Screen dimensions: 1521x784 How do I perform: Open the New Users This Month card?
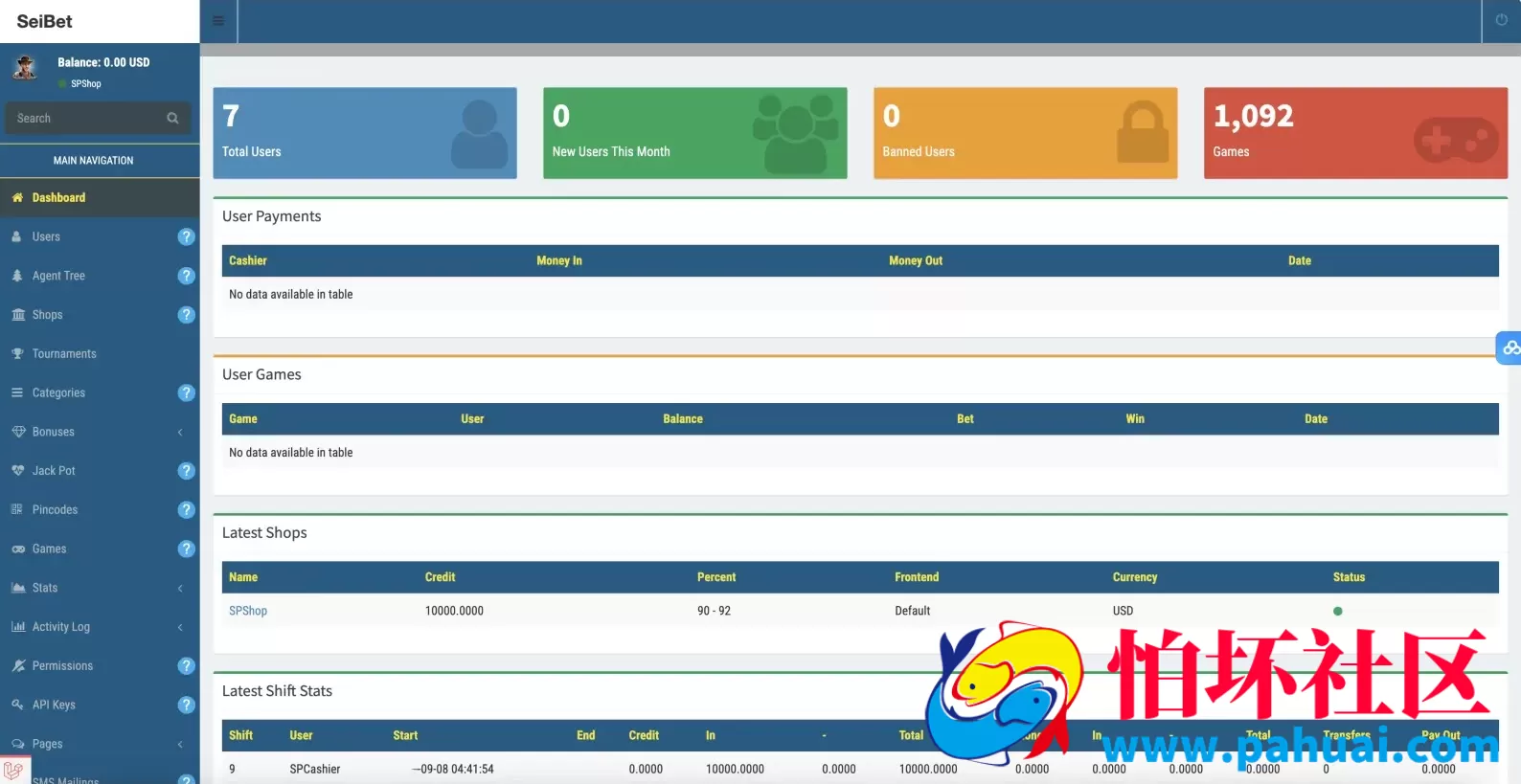(x=695, y=133)
